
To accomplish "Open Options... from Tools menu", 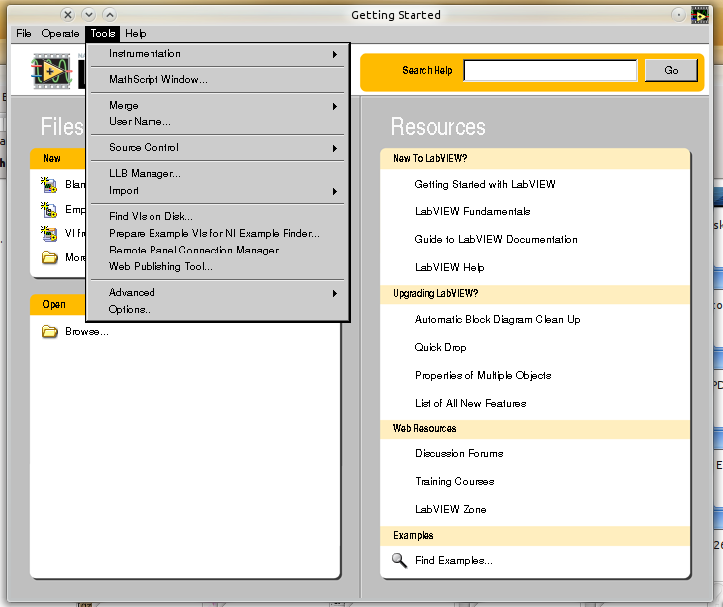I will tap(217, 309).
